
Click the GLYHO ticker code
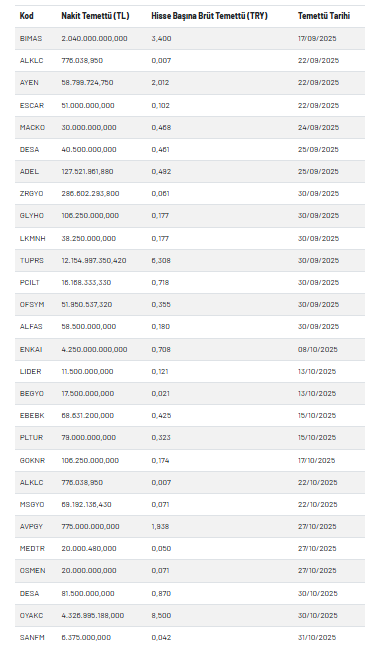31,215
